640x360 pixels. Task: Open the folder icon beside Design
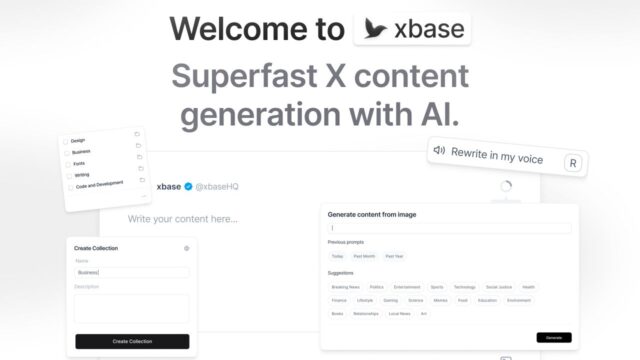pyautogui.click(x=137, y=134)
